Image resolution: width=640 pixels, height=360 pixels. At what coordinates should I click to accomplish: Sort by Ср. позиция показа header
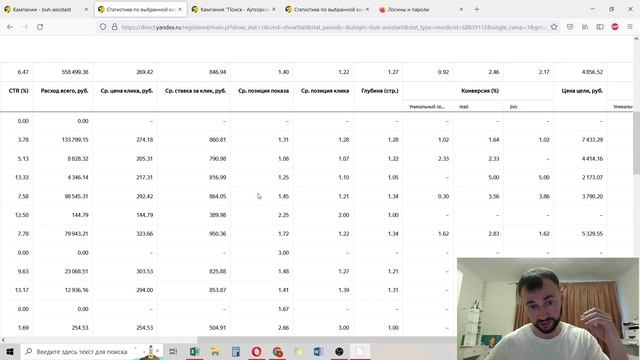263,91
